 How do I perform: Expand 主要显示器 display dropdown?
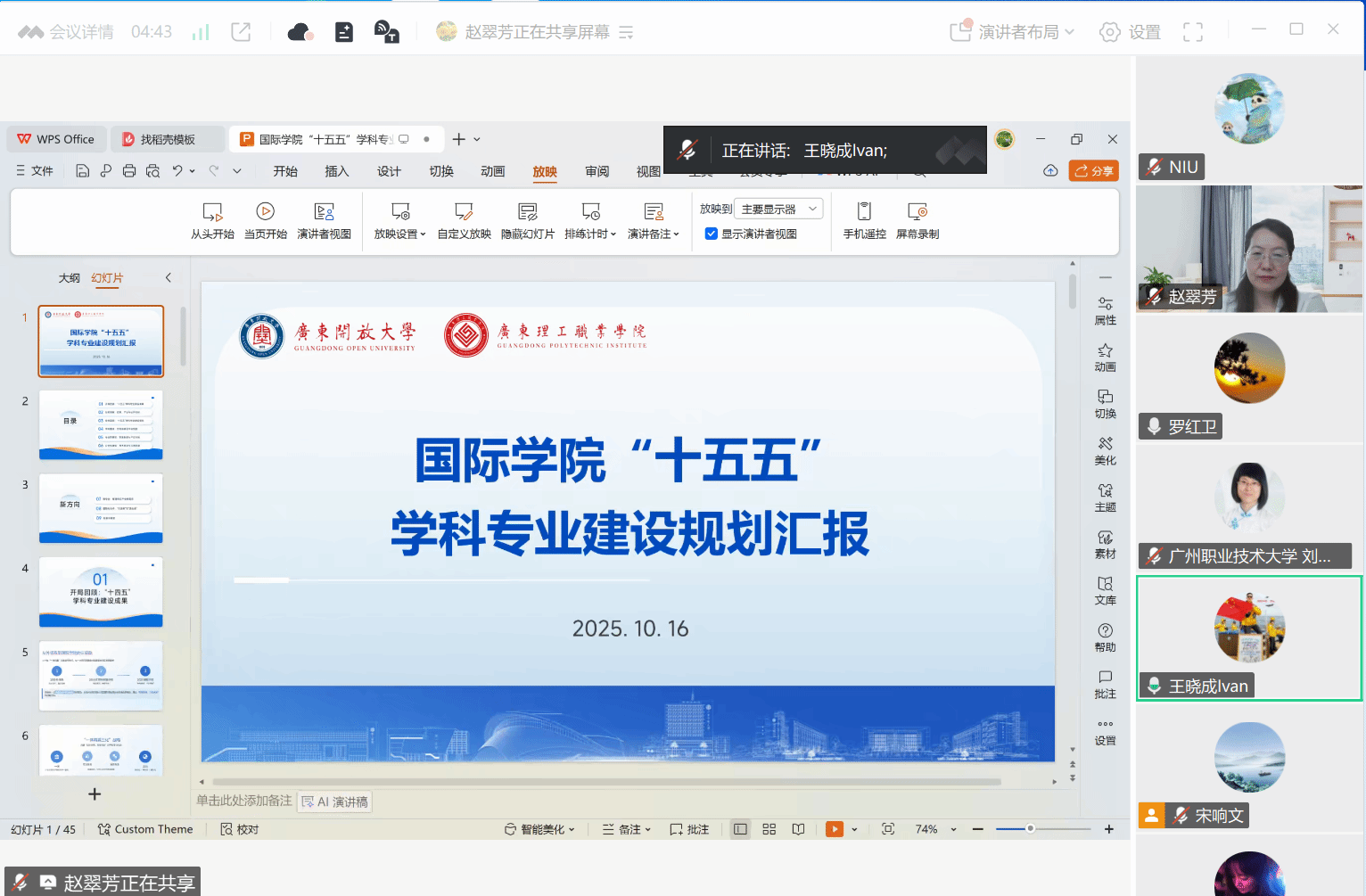point(778,209)
